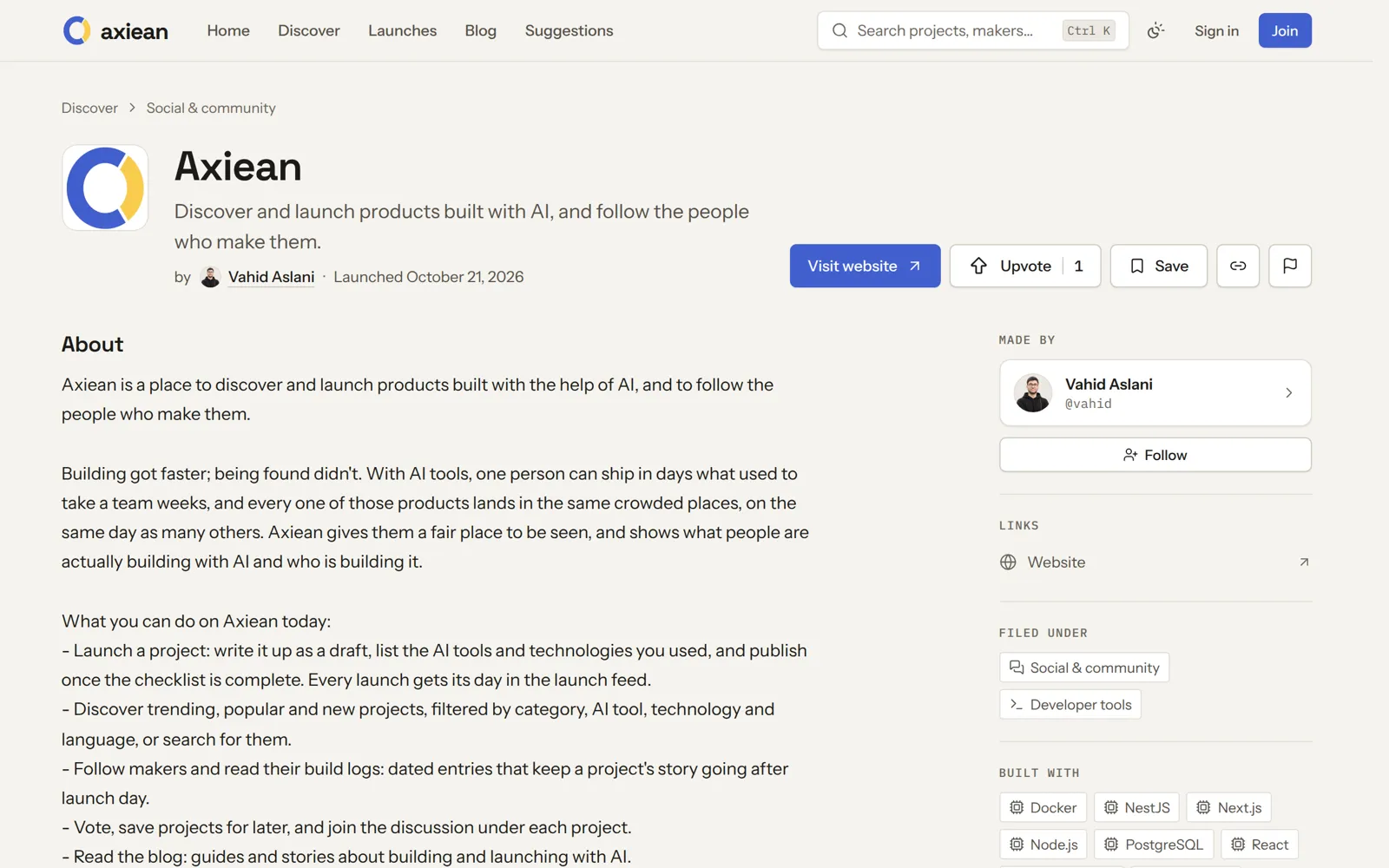Click the "About" section heading
The width and height of the screenshot is (1389, 868).
tap(93, 345)
